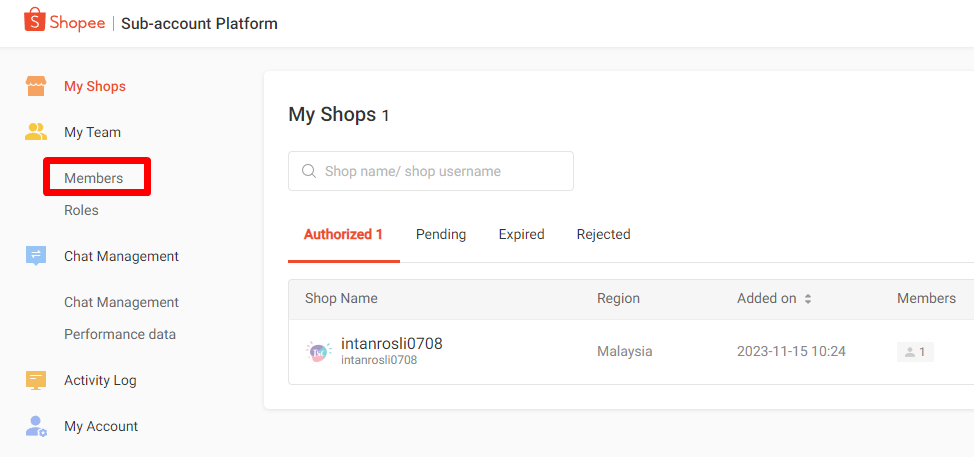Open the Roles page
Viewport: 974px width, 457px height.
click(81, 210)
